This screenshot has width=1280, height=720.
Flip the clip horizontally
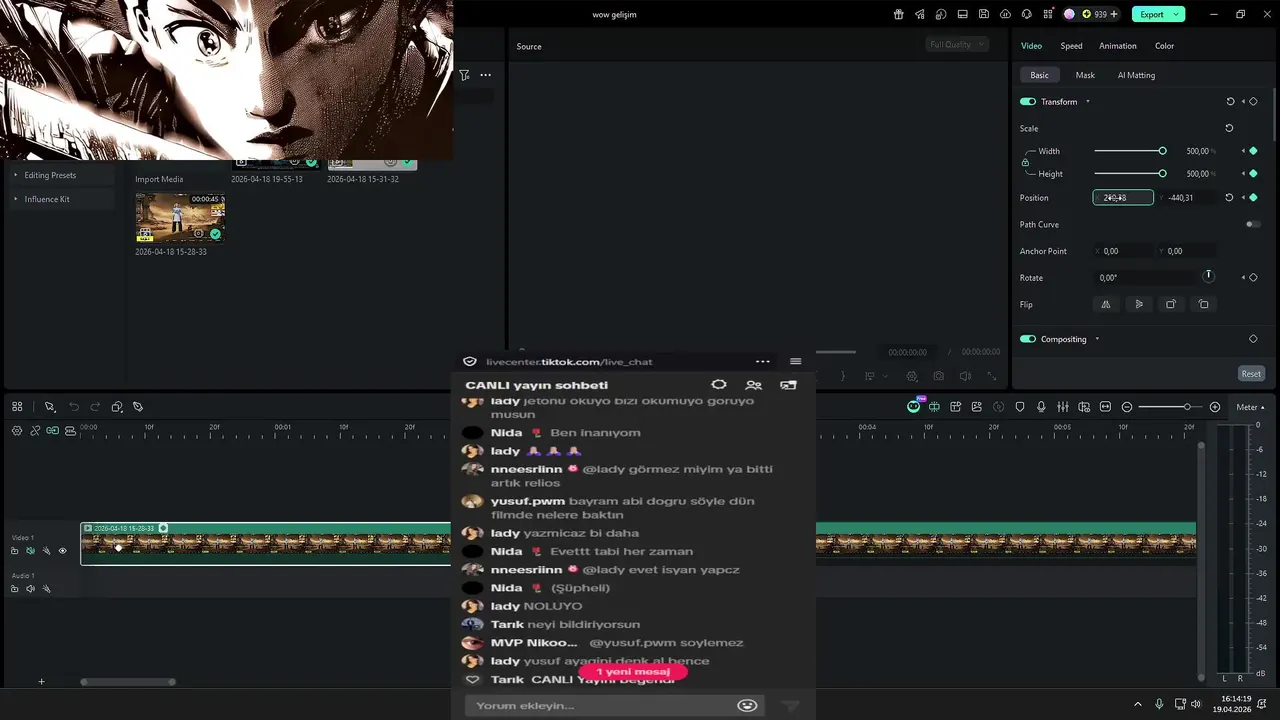tap(1106, 304)
